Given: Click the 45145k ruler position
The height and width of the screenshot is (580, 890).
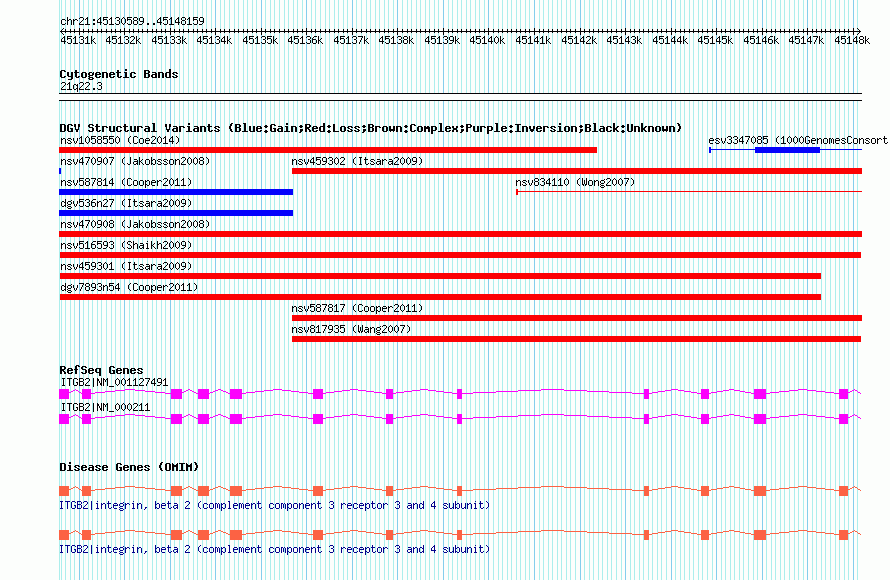Looking at the screenshot, I should pos(715,40).
